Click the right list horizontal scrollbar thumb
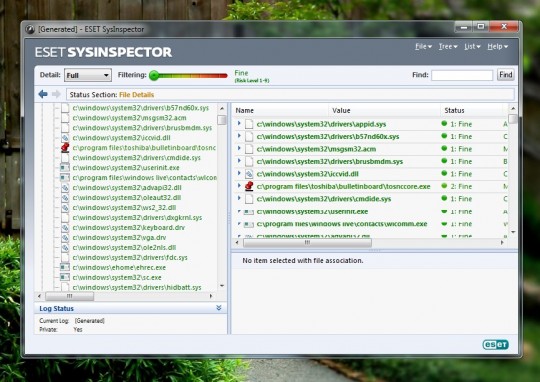Viewport: 540px width, 382px height. 307,242
